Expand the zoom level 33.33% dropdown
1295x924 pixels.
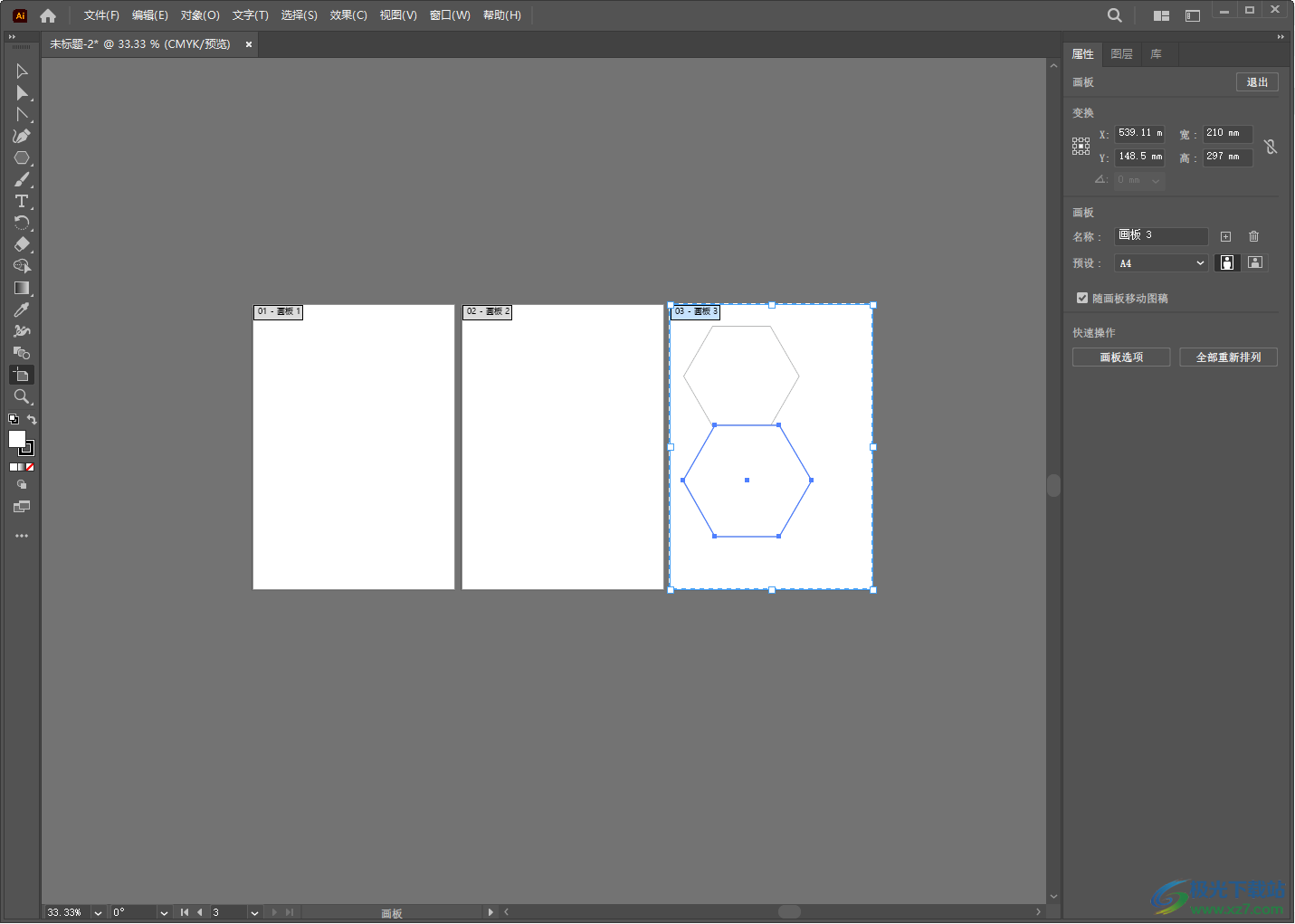(98, 912)
